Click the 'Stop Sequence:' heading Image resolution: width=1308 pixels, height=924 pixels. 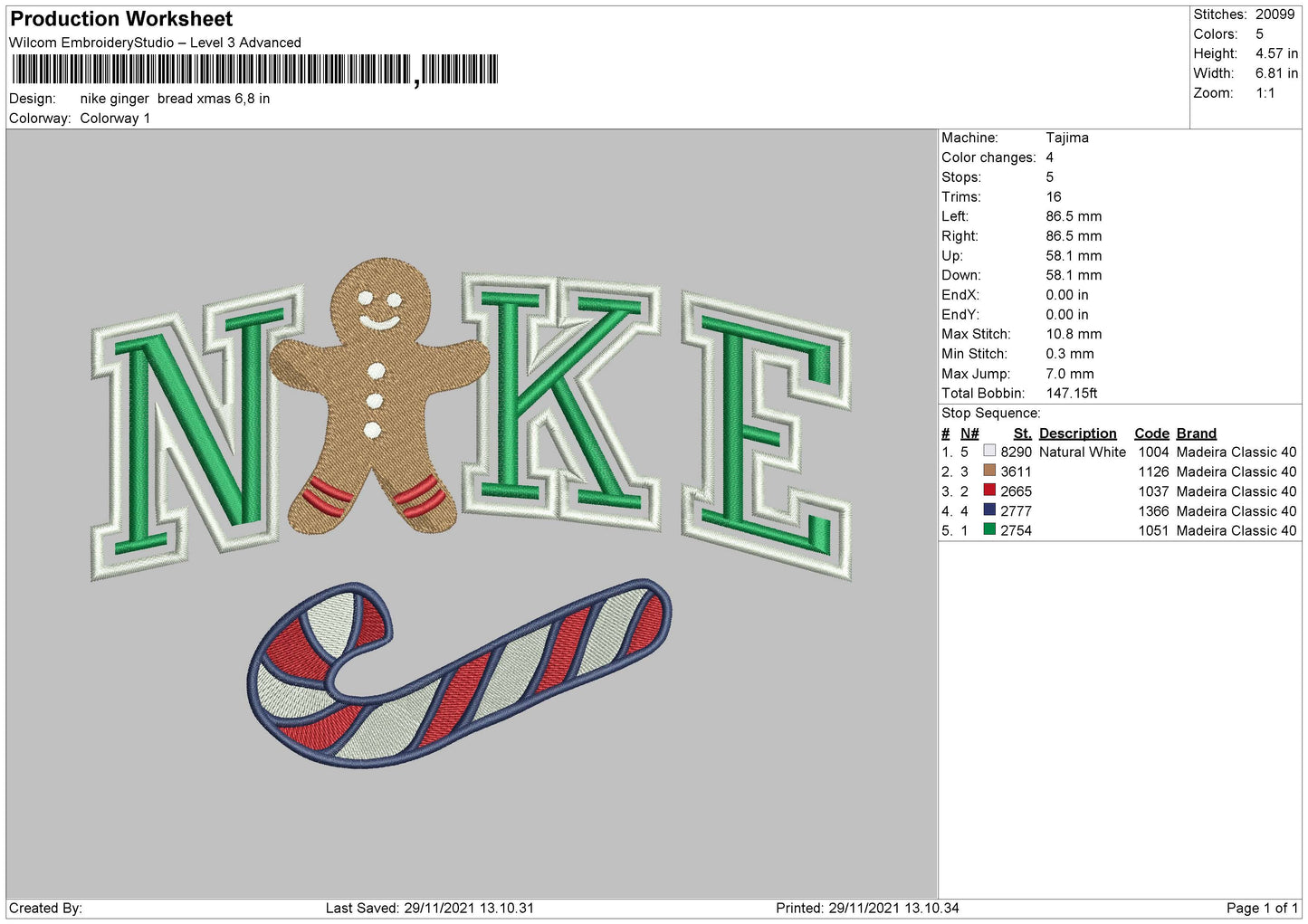(991, 414)
